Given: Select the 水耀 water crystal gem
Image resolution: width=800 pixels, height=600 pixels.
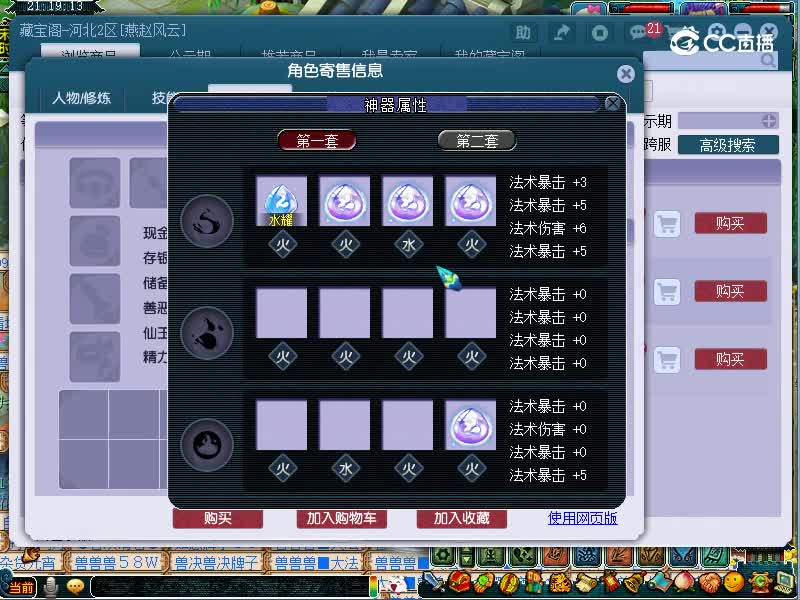Looking at the screenshot, I should pyautogui.click(x=281, y=201).
